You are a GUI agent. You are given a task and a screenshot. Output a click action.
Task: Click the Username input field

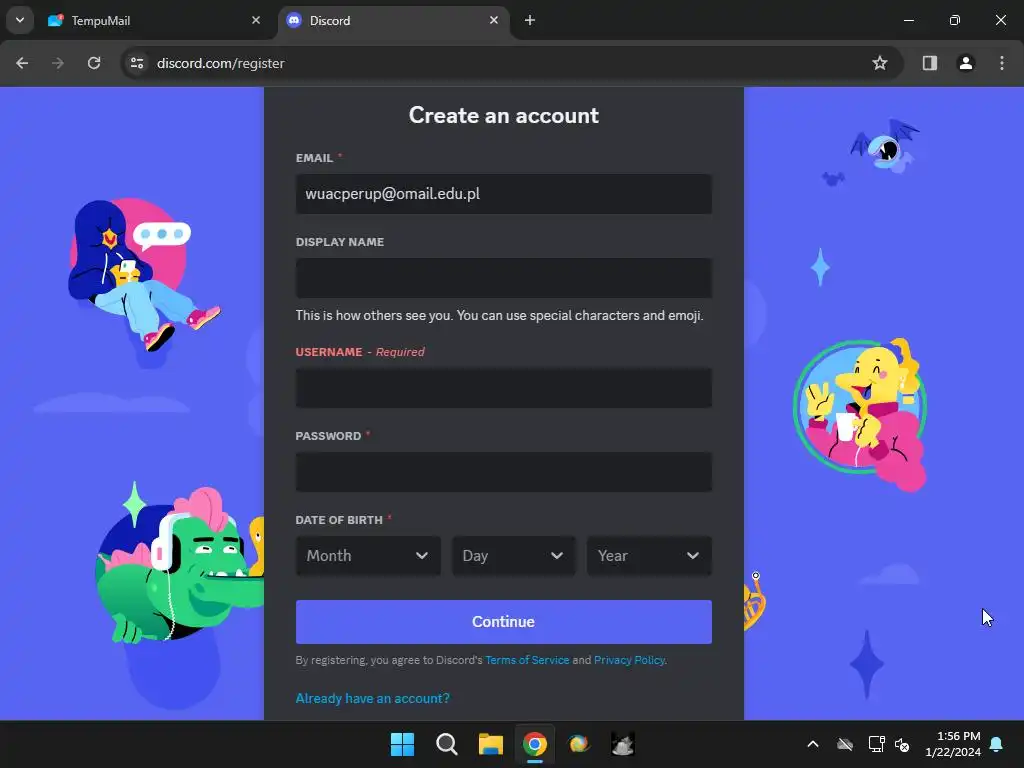(x=504, y=388)
